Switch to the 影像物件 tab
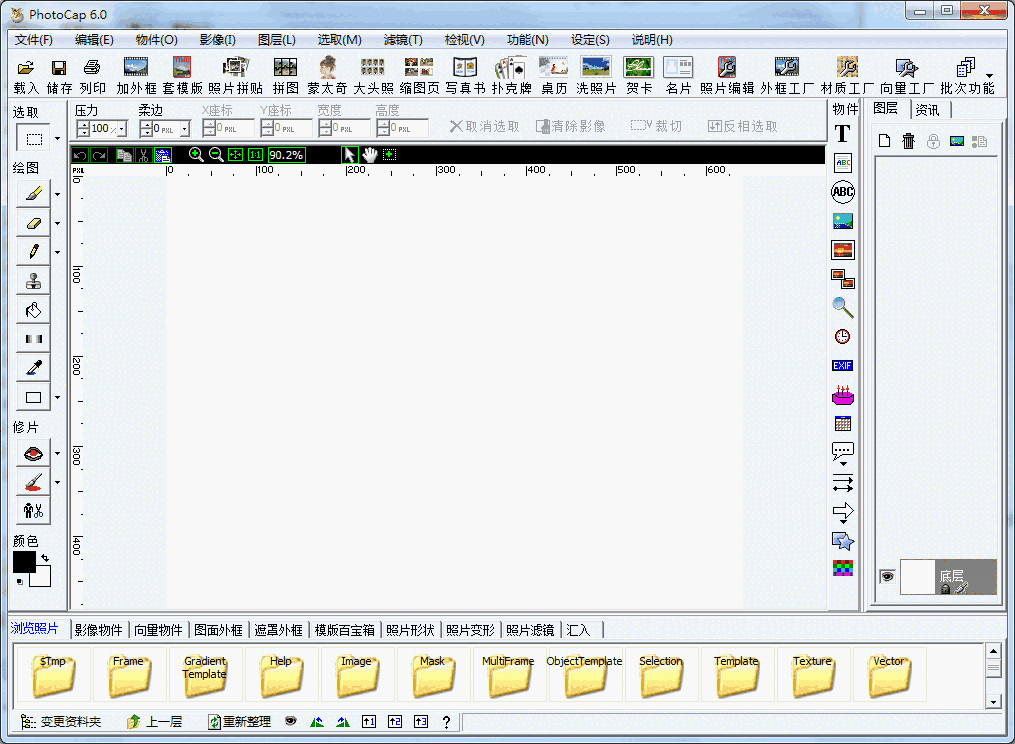Screen dimensions: 1015x744 point(98,630)
